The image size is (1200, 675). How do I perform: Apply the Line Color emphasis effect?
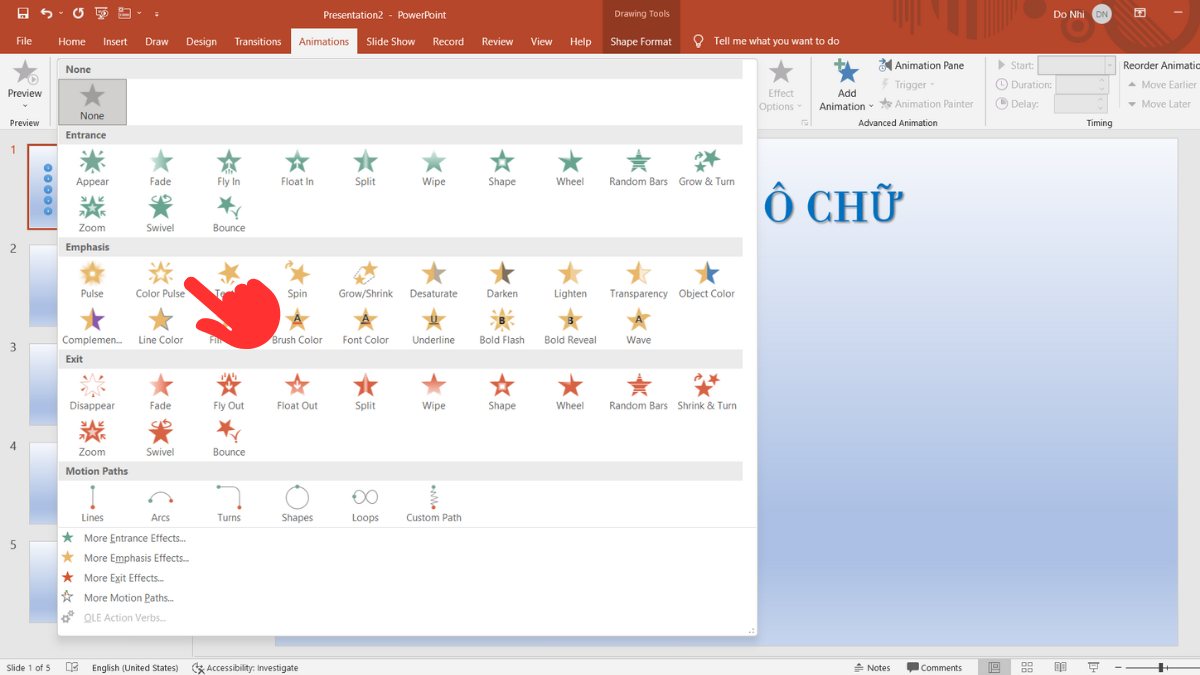pyautogui.click(x=160, y=326)
